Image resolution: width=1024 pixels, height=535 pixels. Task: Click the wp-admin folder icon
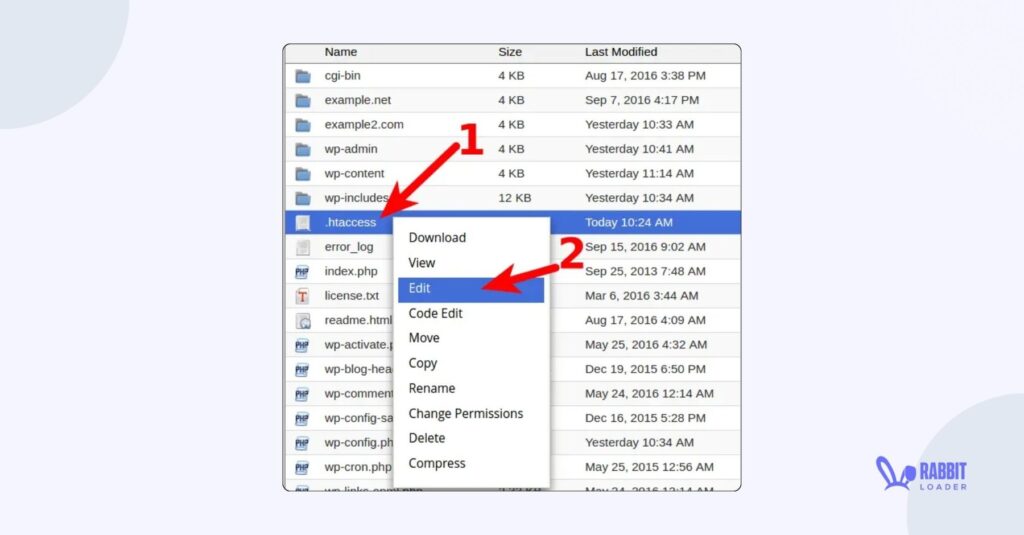pos(302,150)
